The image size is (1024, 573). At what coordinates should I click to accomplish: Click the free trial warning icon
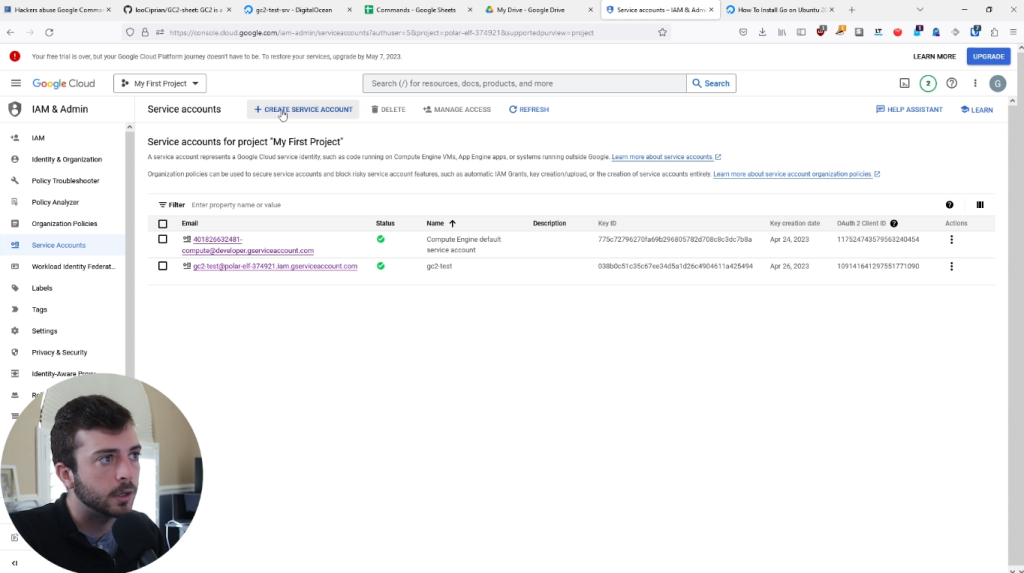pyautogui.click(x=14, y=56)
